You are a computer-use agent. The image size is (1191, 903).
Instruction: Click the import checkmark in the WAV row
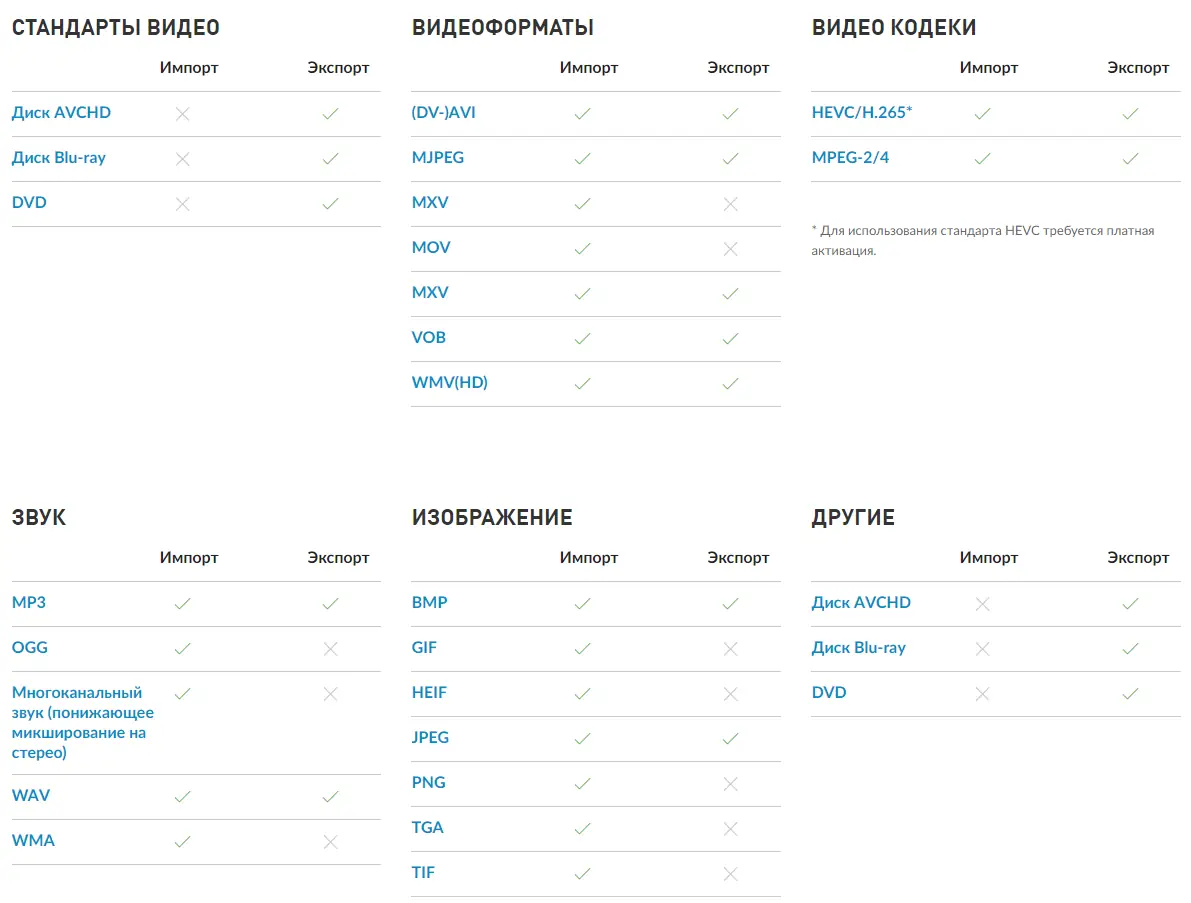[182, 797]
